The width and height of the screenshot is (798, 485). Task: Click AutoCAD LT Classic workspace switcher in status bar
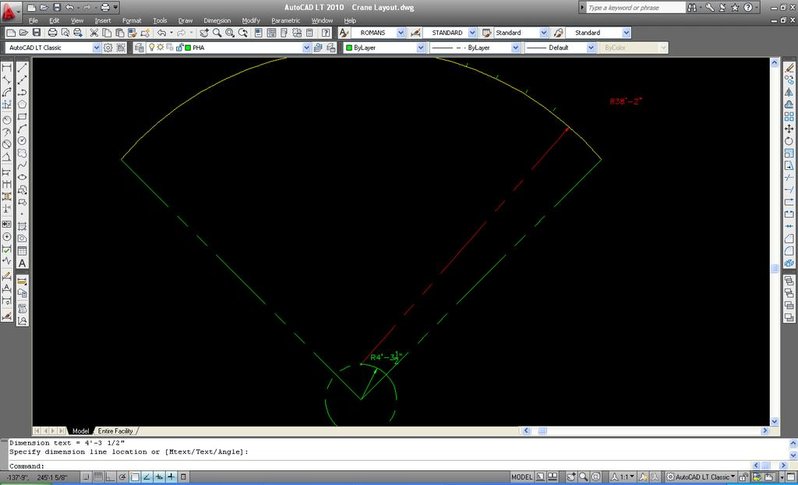click(701, 477)
